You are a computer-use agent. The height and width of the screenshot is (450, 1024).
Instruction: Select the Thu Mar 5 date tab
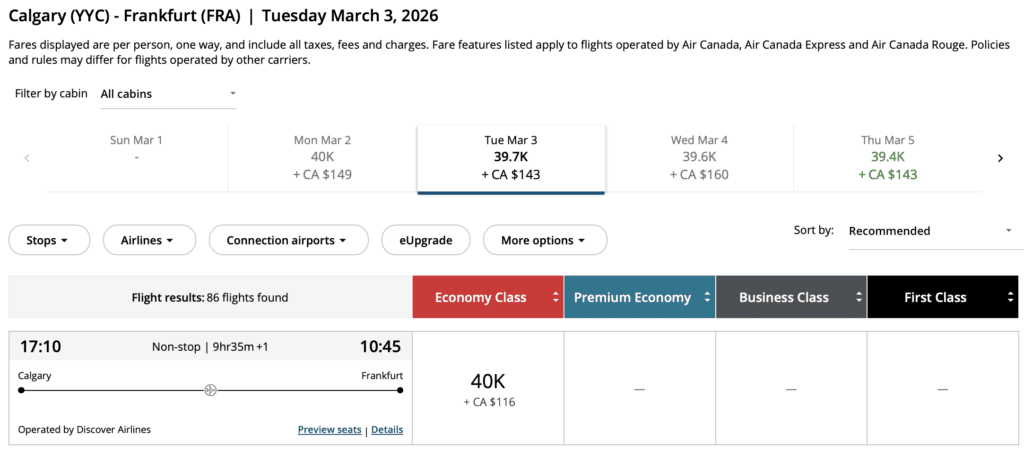point(887,157)
